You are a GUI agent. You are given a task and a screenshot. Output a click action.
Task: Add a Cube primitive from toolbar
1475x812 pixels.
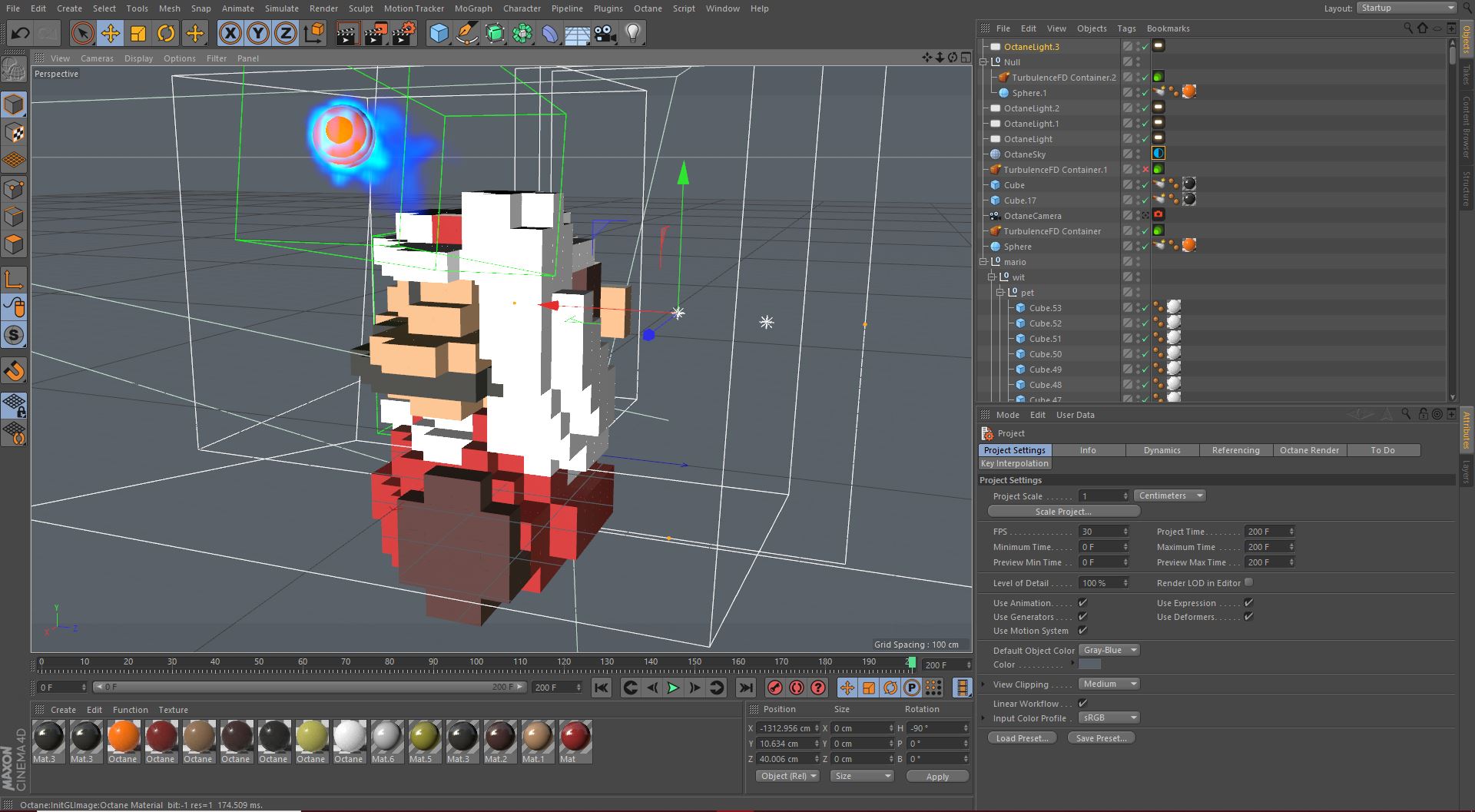coord(439,33)
